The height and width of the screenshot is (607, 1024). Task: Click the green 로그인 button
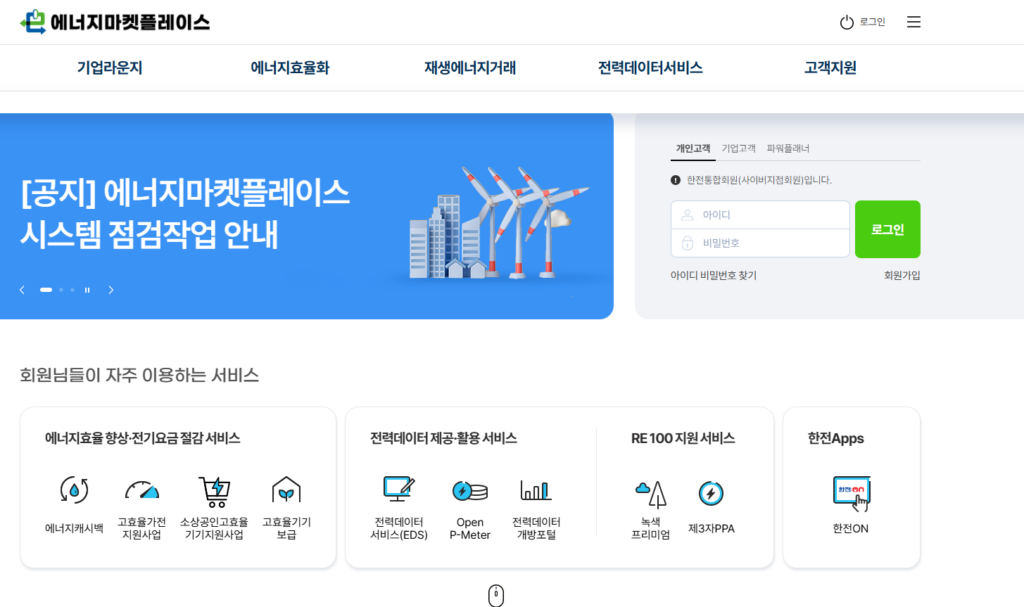coord(888,229)
